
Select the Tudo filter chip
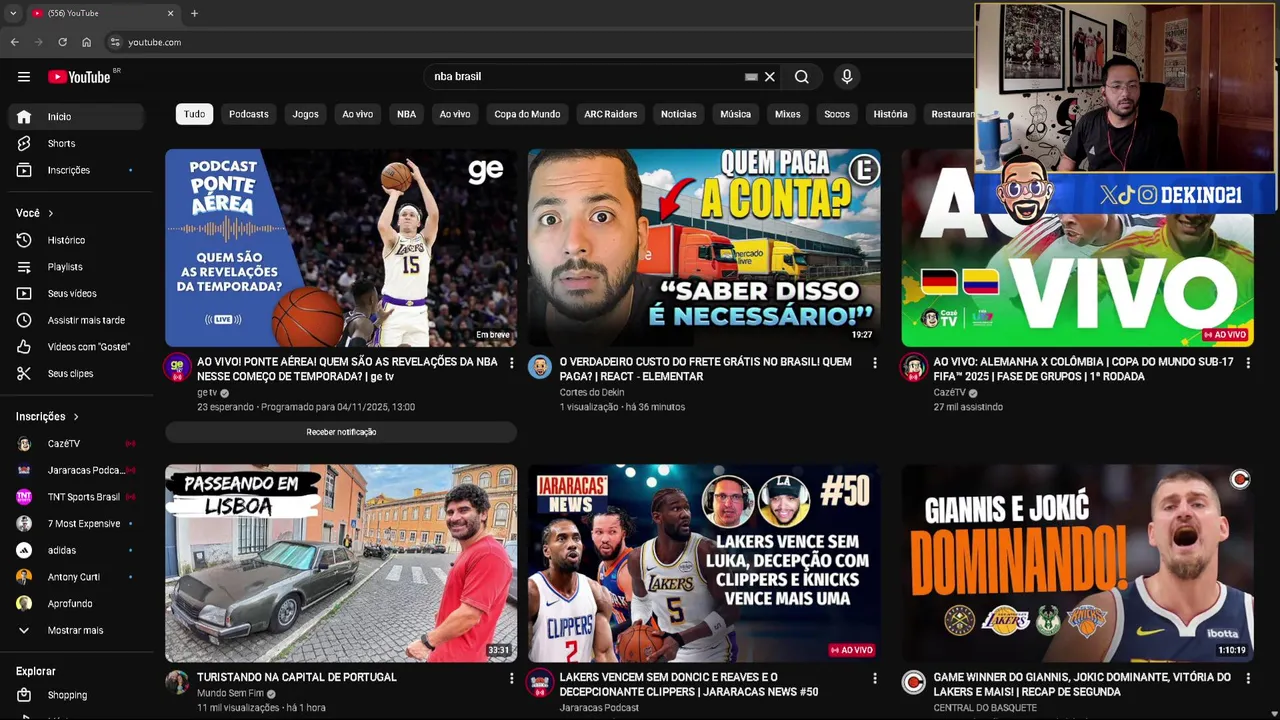pos(194,114)
